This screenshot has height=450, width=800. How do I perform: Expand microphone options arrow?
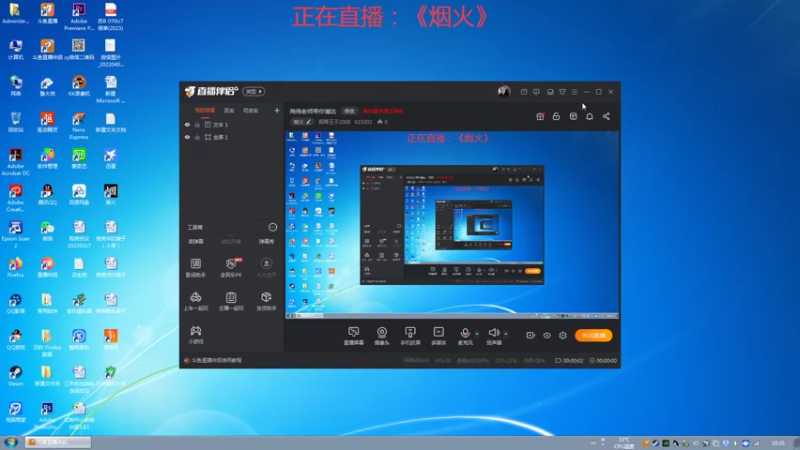[477, 334]
